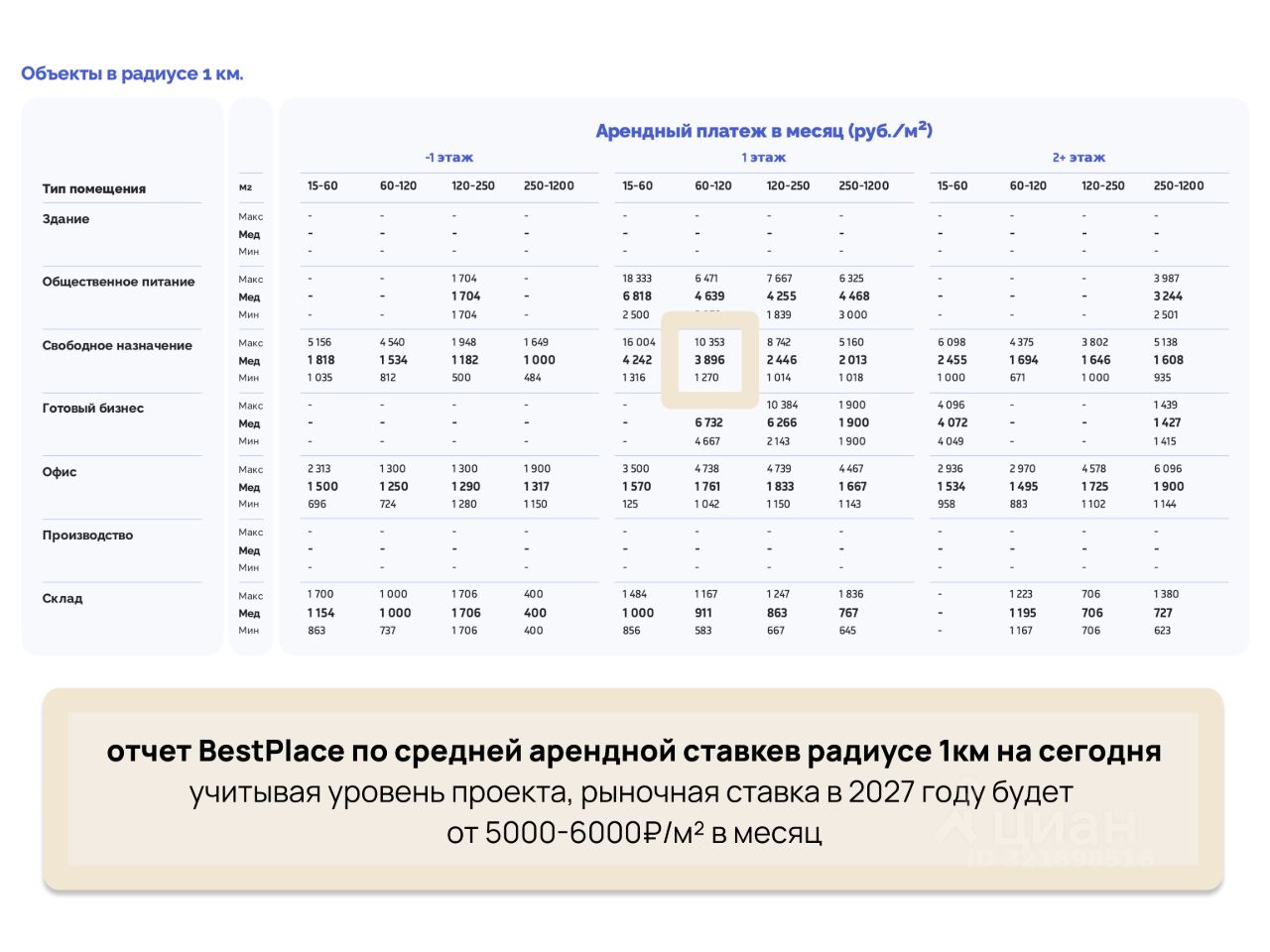Viewport: 1270px width, 952px height.
Task: Click the "Склад" row label
Action: [x=63, y=599]
